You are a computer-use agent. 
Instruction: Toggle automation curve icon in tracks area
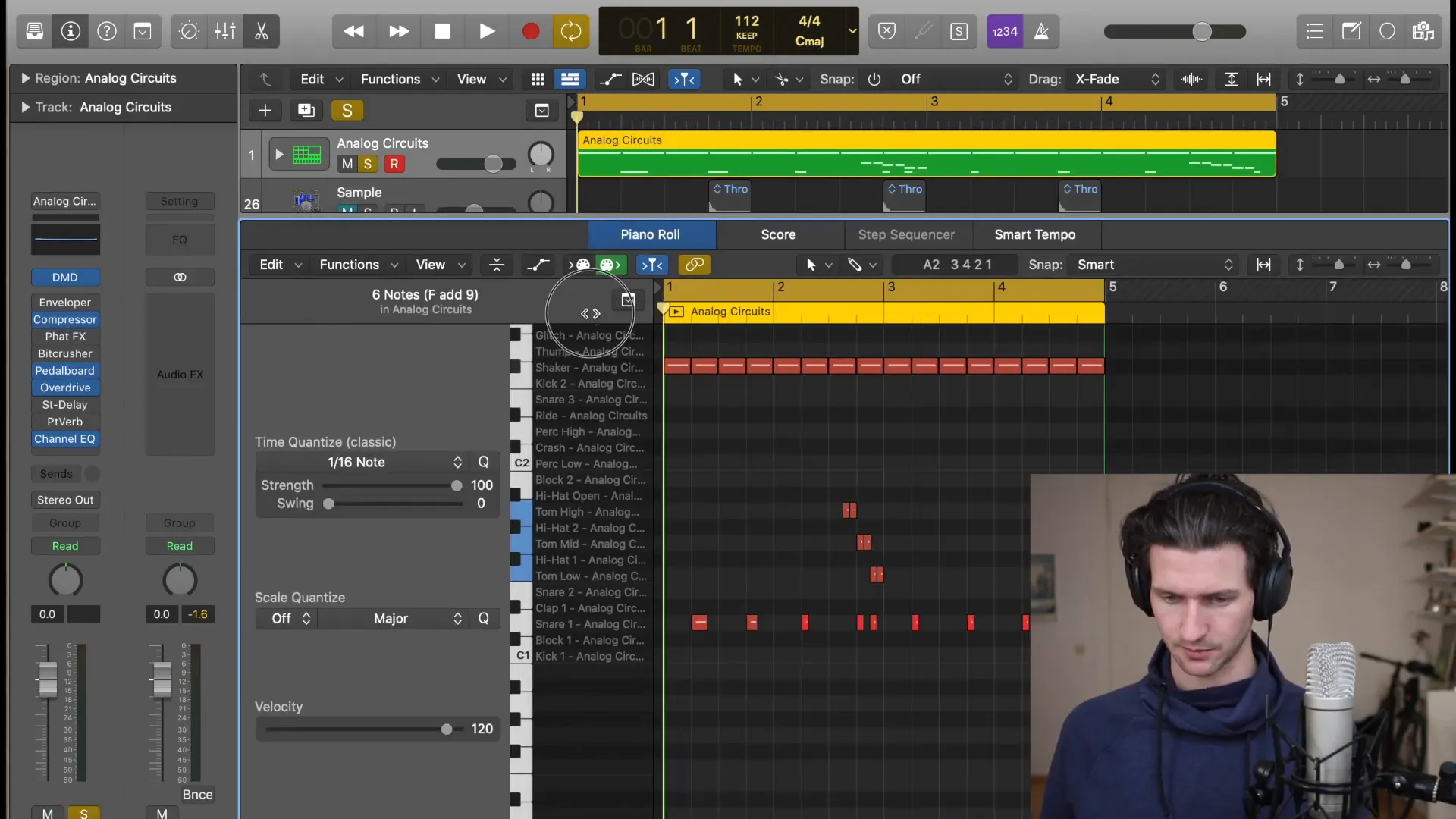[x=610, y=79]
